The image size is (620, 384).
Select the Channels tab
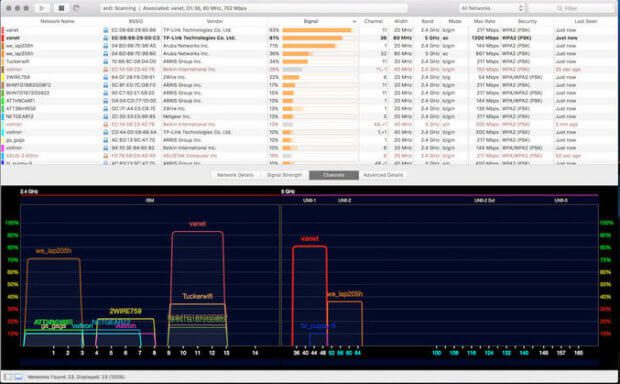click(334, 175)
